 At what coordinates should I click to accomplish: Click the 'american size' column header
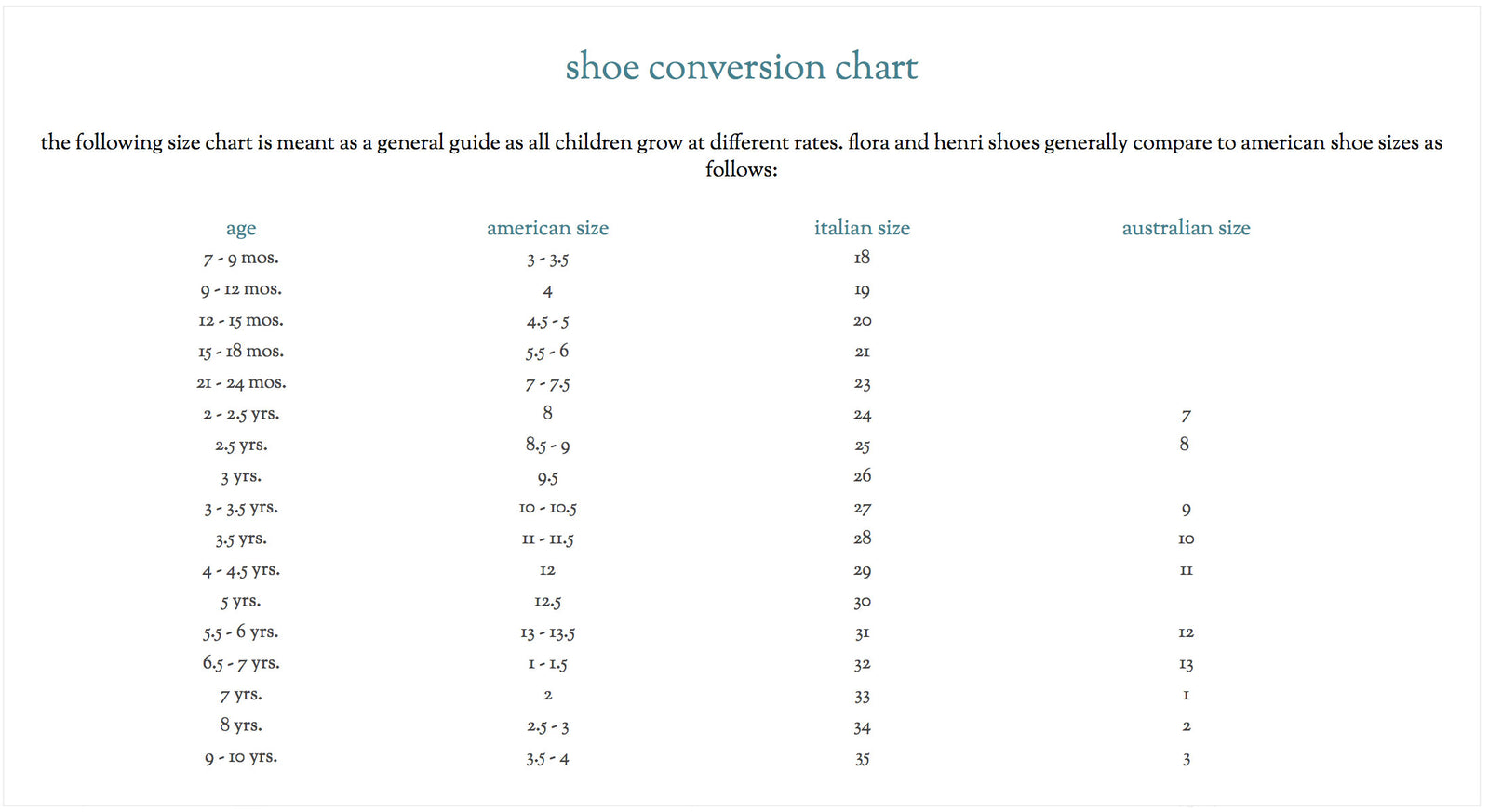coord(547,228)
